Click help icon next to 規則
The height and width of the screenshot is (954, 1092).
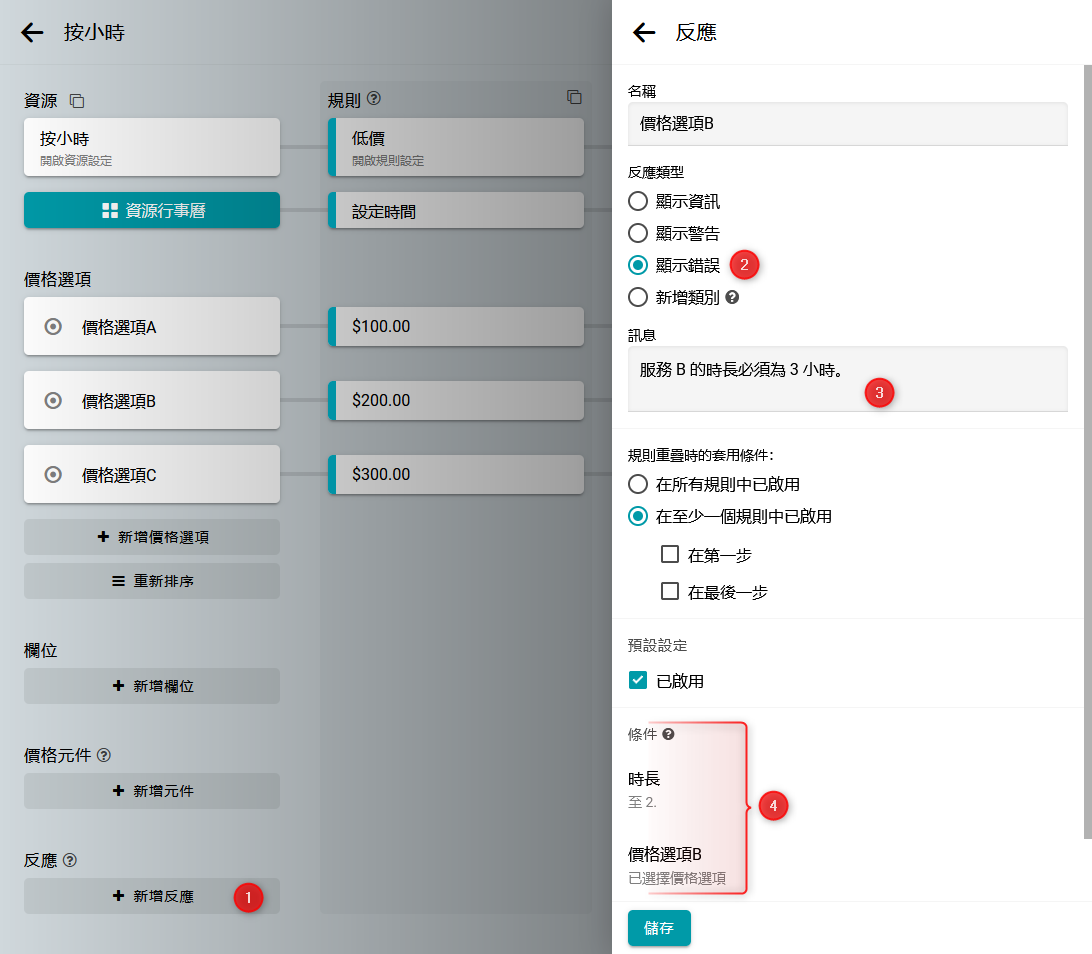coord(375,99)
